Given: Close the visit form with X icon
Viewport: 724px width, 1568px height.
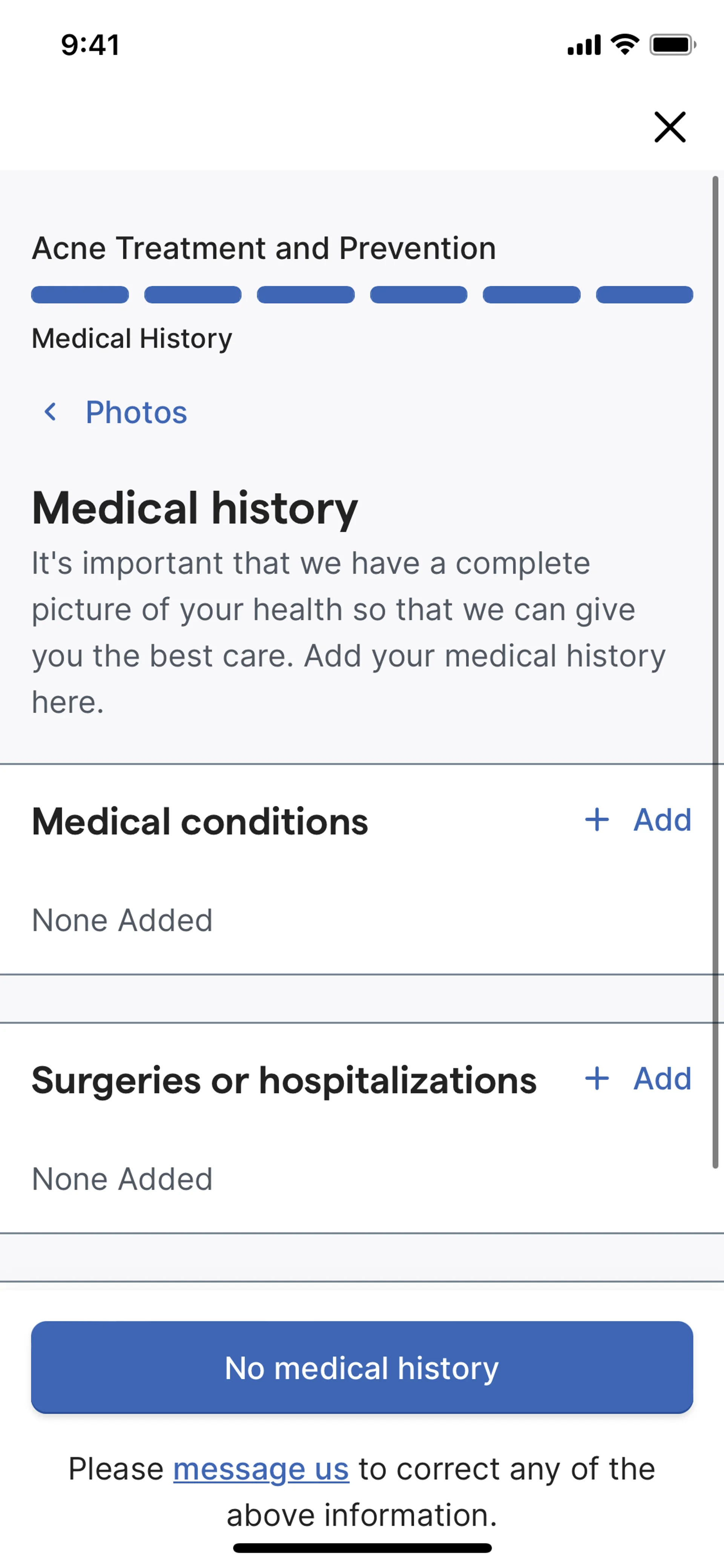Looking at the screenshot, I should 669,127.
